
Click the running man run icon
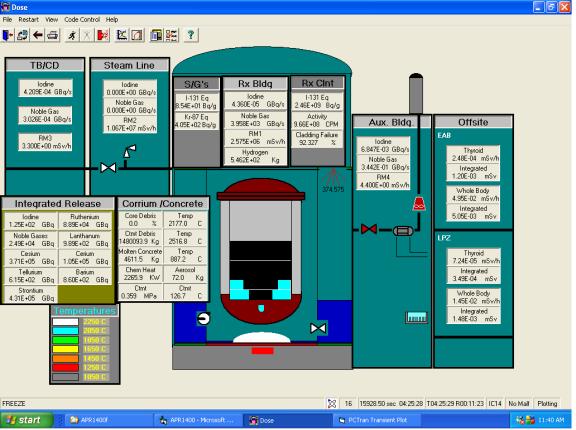tap(72, 35)
